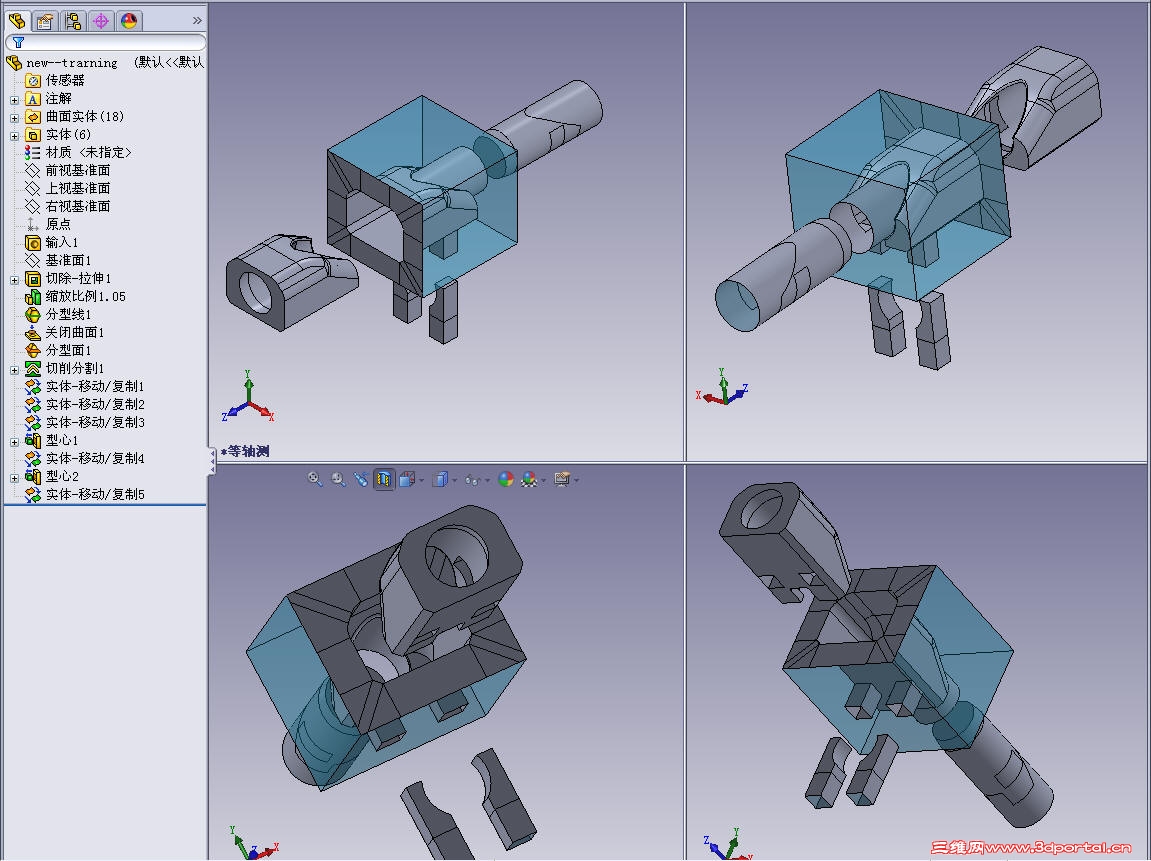Click the 关闭曲面1 shut-off surface icon

pos(32,333)
